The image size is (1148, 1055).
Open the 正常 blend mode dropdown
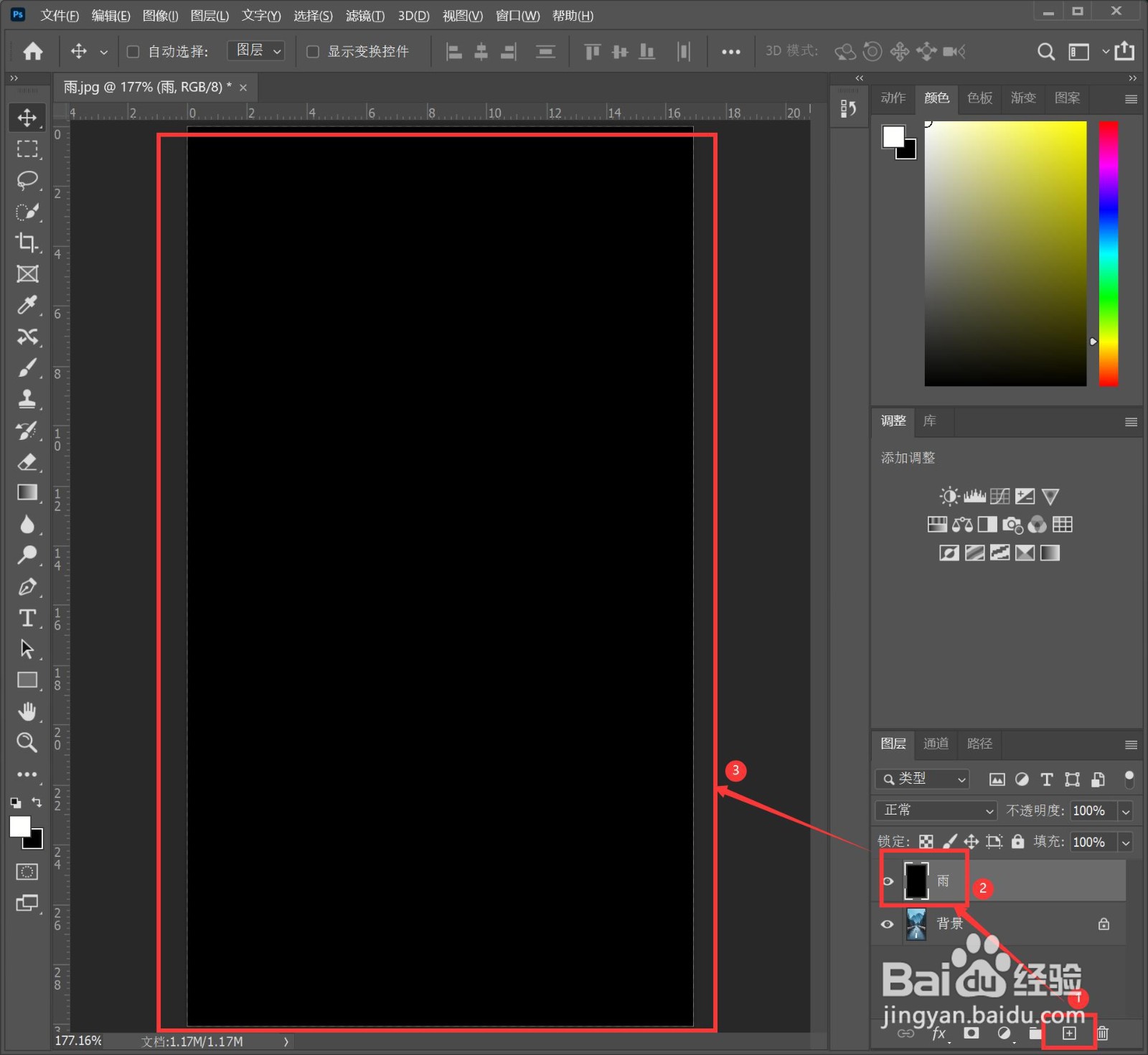click(x=936, y=810)
